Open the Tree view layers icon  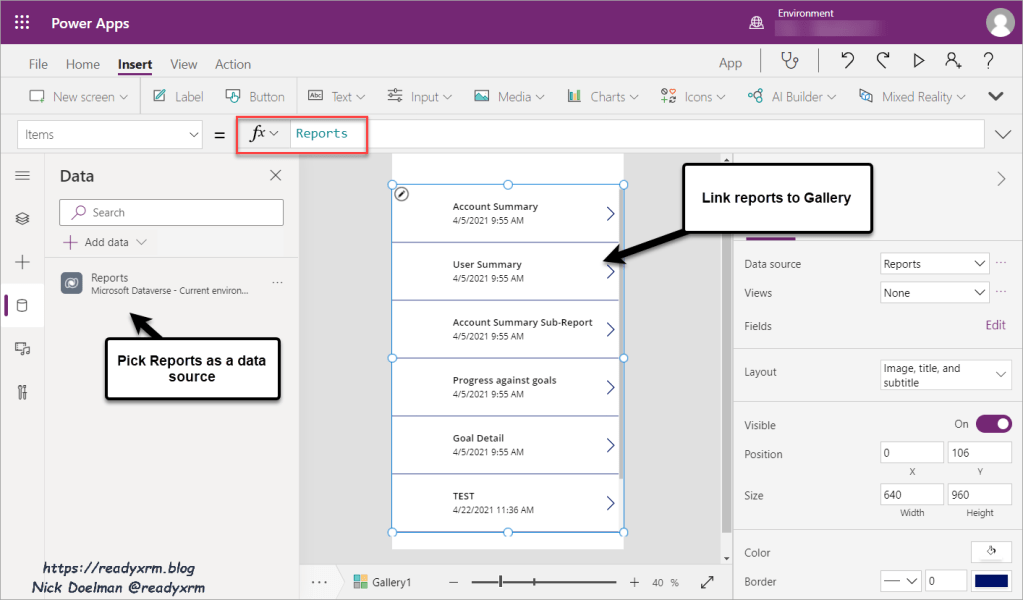tap(22, 219)
